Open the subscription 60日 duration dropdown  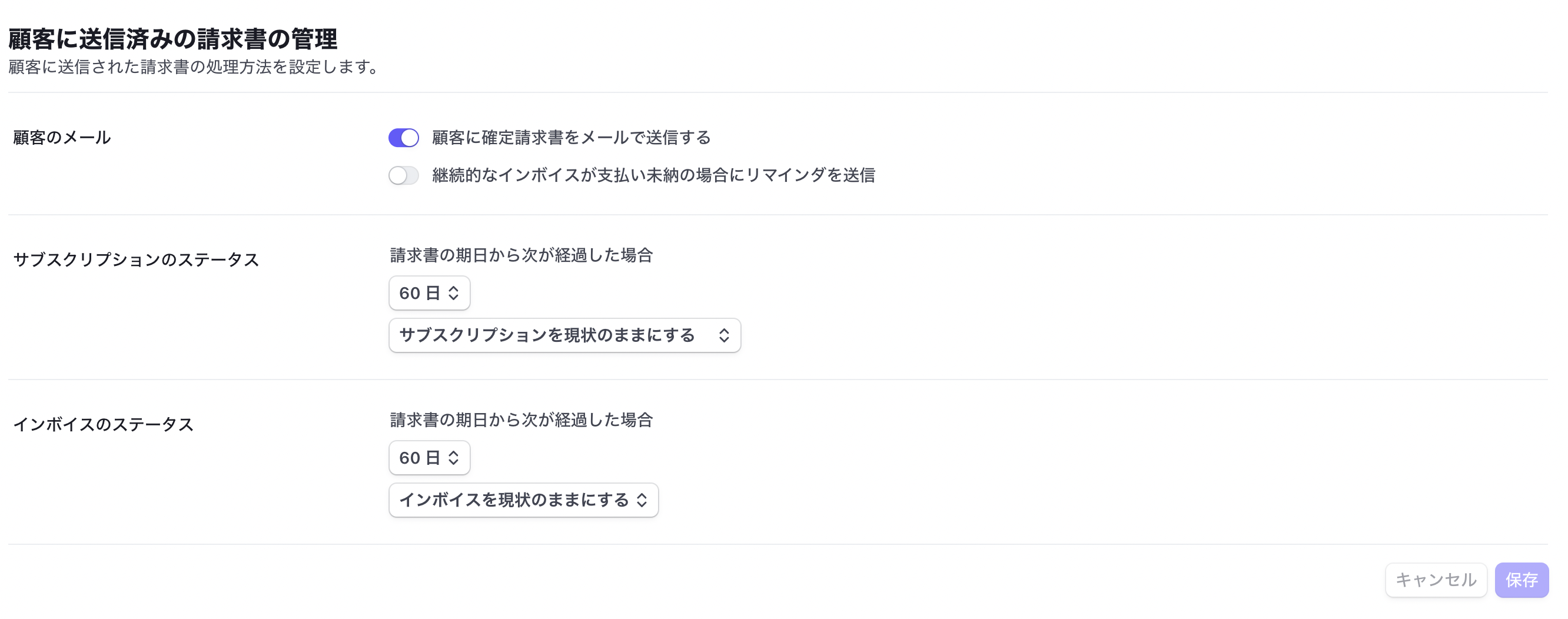[429, 293]
